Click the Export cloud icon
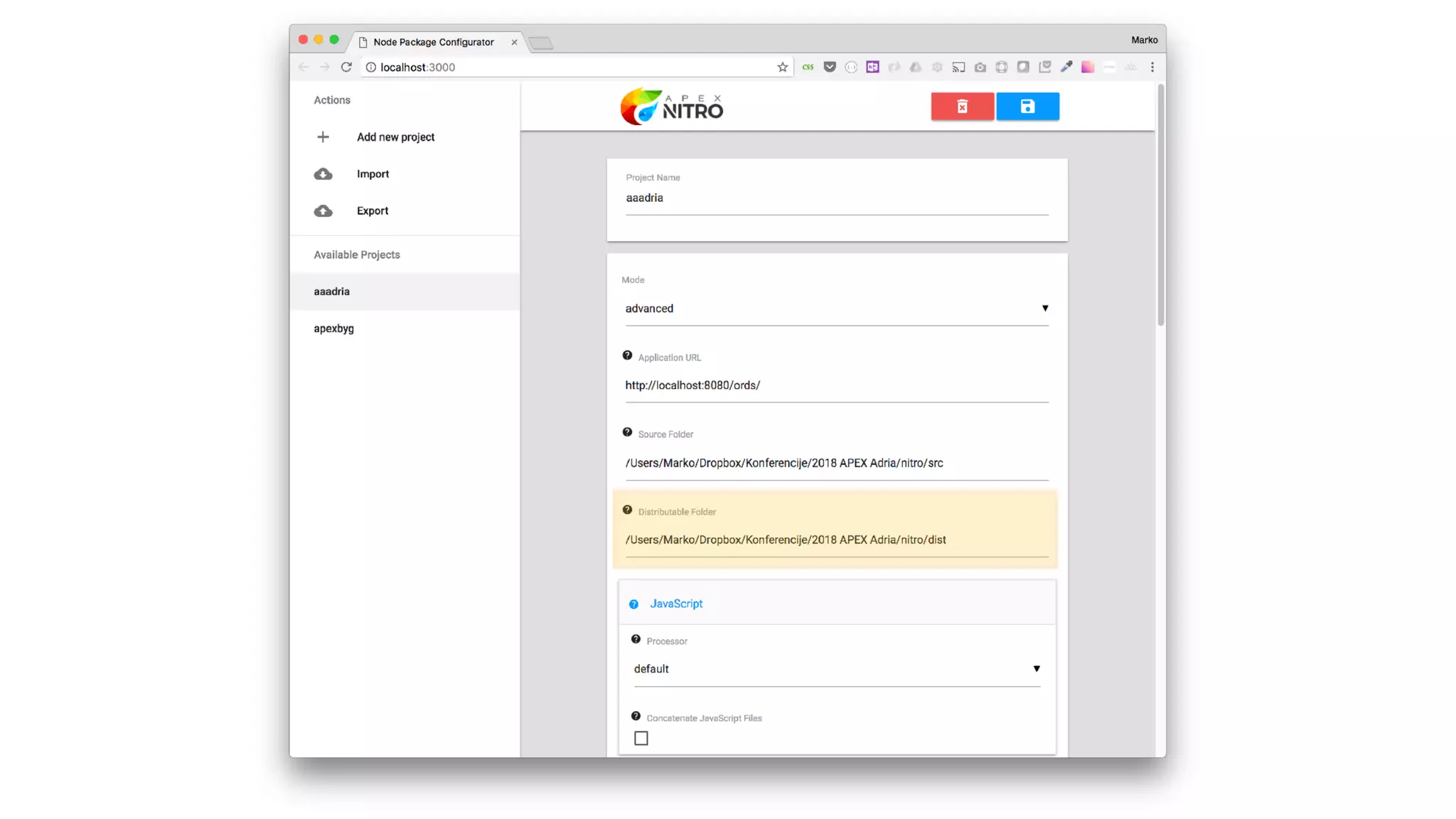The height and width of the screenshot is (819, 1456). [323, 211]
